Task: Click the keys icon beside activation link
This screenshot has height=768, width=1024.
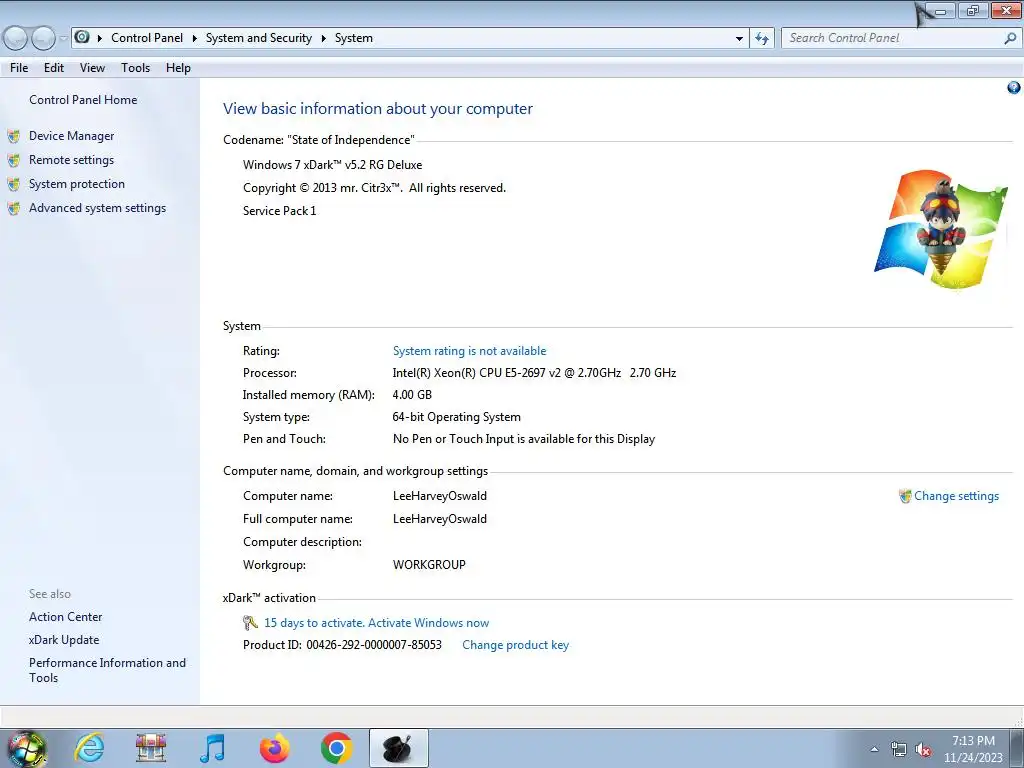Action: (x=250, y=623)
